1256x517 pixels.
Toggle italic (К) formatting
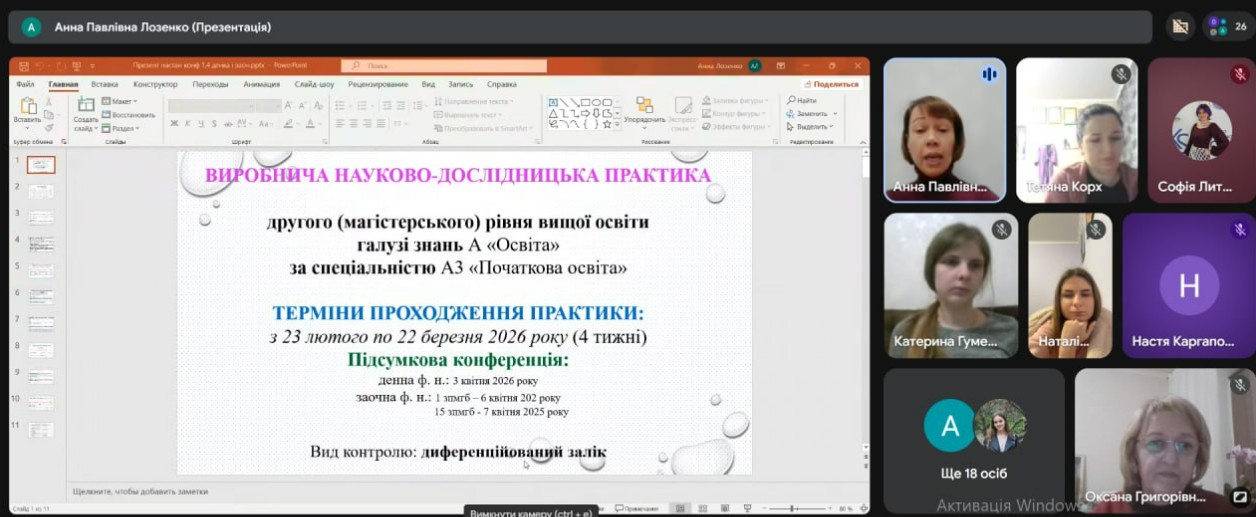point(187,123)
